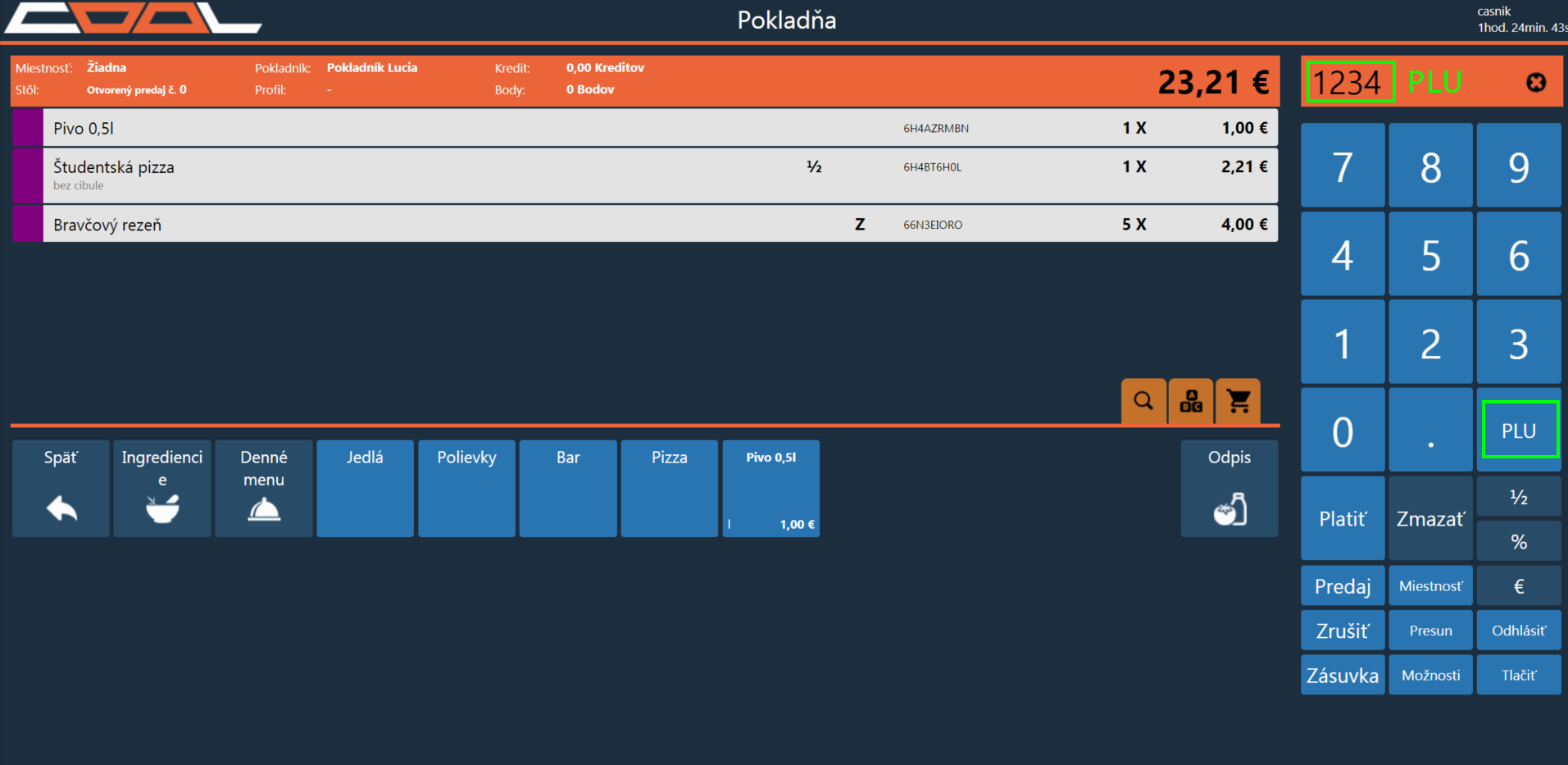Open Odpis write-off button

pos(1229,489)
